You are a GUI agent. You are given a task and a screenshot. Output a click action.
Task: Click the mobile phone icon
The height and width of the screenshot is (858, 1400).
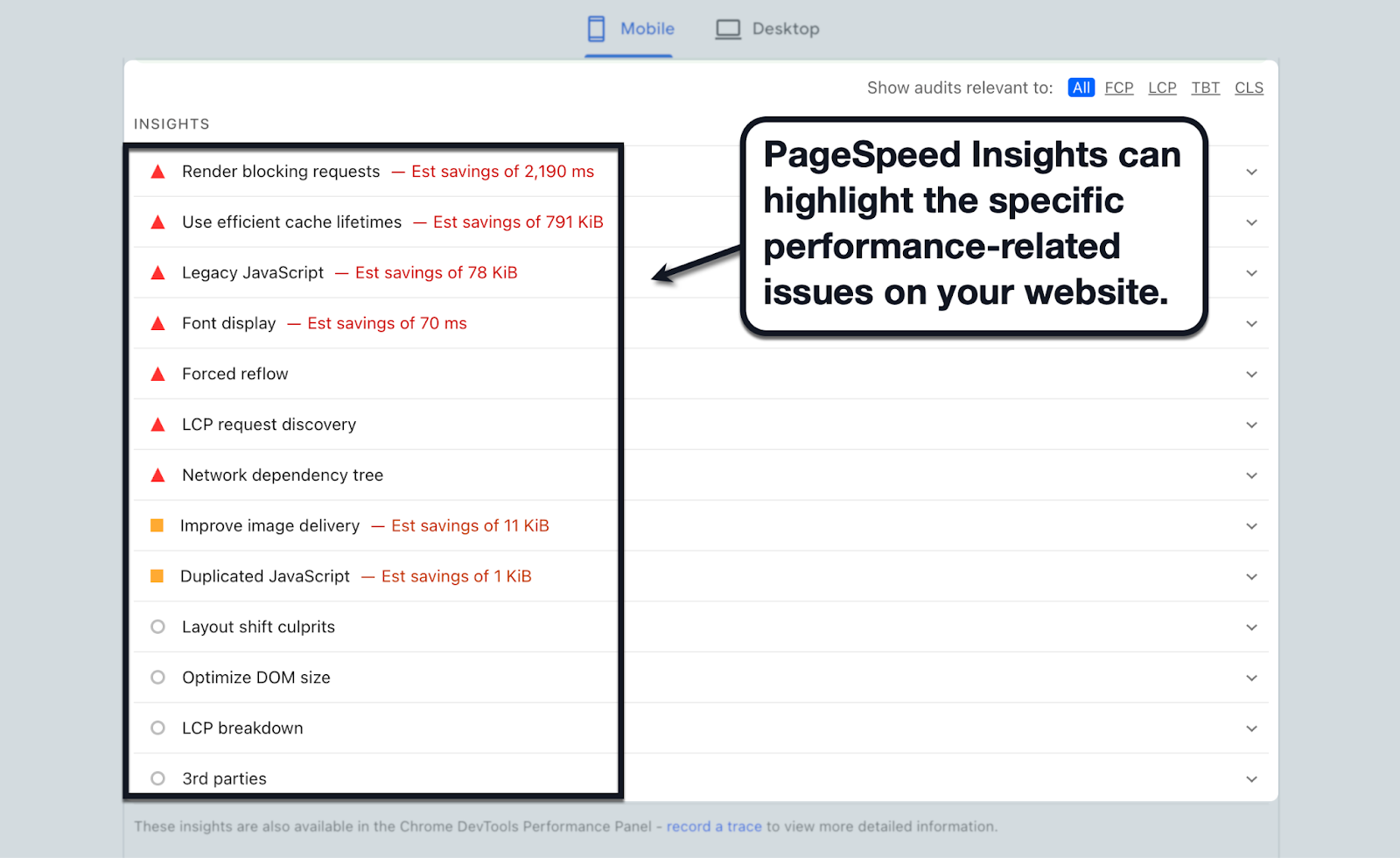point(596,29)
